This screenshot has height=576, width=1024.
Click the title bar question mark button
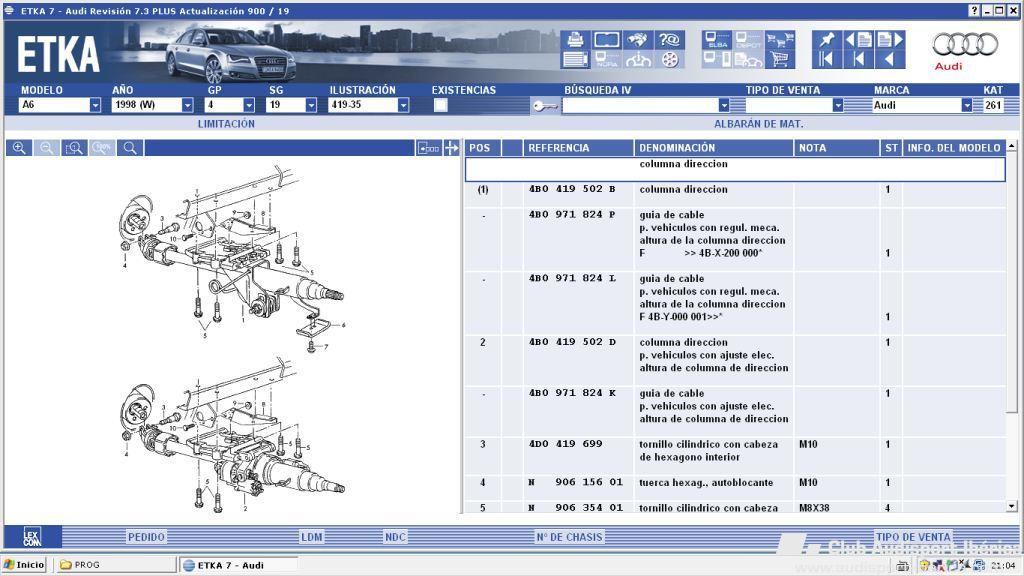pyautogui.click(x=974, y=10)
